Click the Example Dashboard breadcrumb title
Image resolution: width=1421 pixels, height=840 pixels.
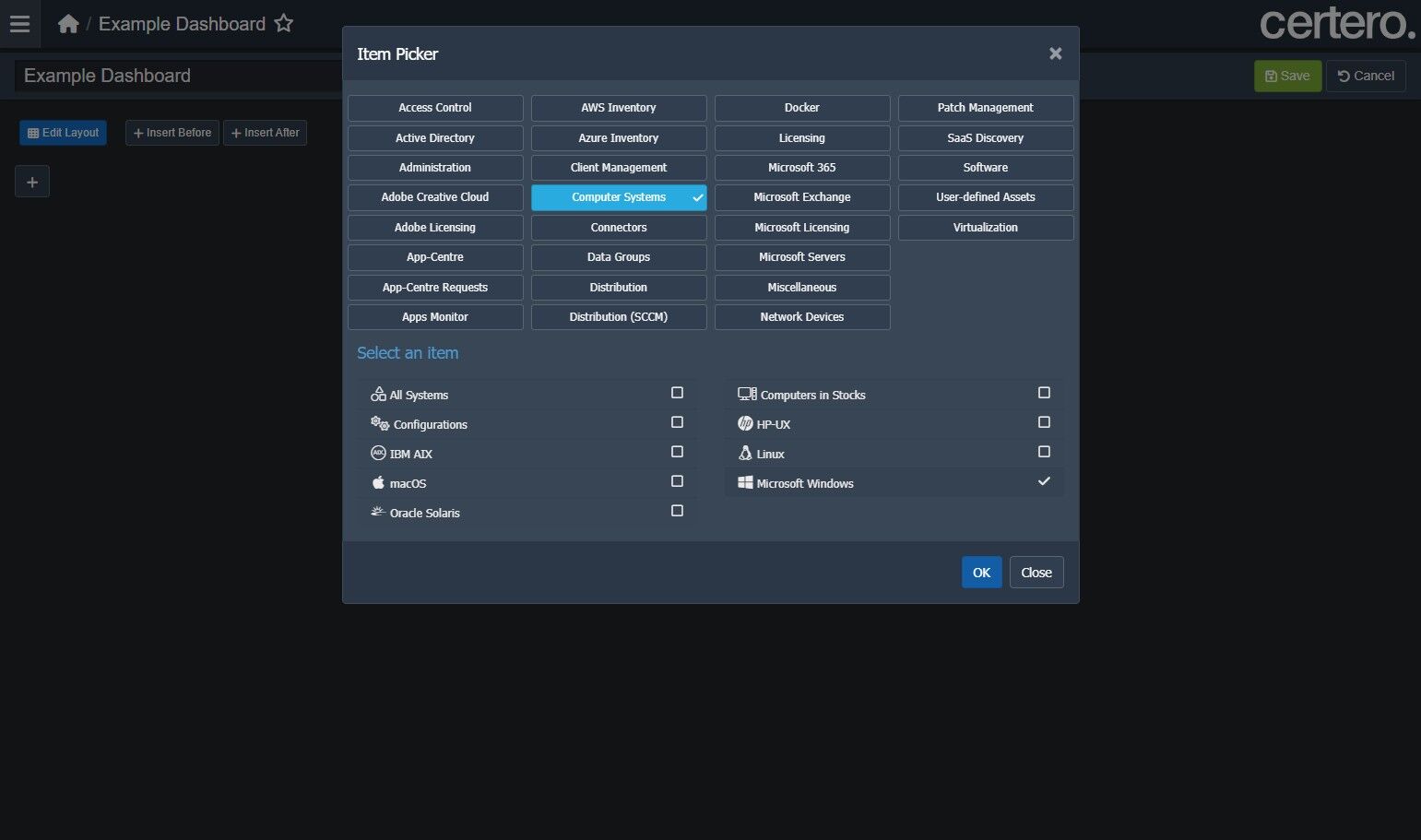[x=182, y=24]
